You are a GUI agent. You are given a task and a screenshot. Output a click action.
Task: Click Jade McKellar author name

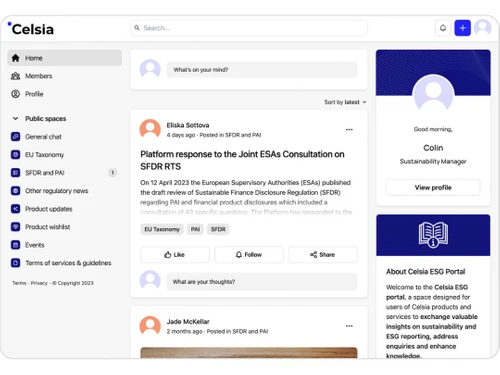(188, 322)
